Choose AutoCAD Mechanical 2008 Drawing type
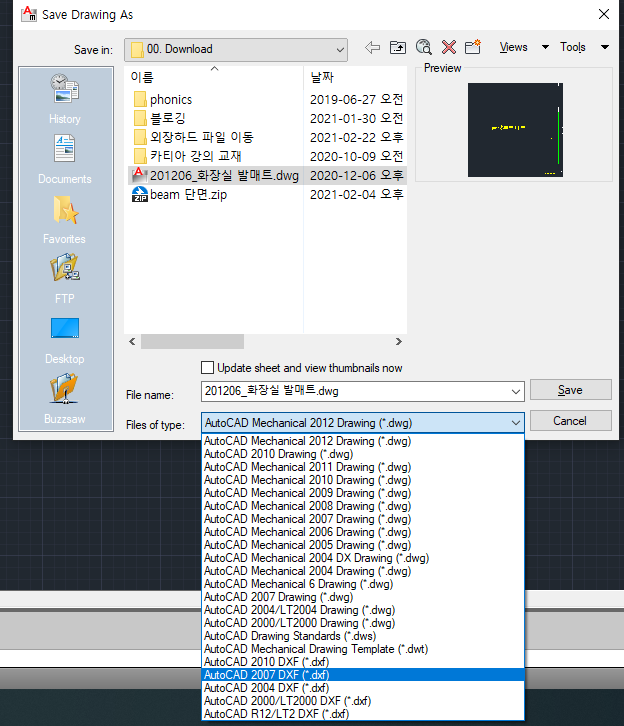This screenshot has height=726, width=624. click(x=363, y=506)
